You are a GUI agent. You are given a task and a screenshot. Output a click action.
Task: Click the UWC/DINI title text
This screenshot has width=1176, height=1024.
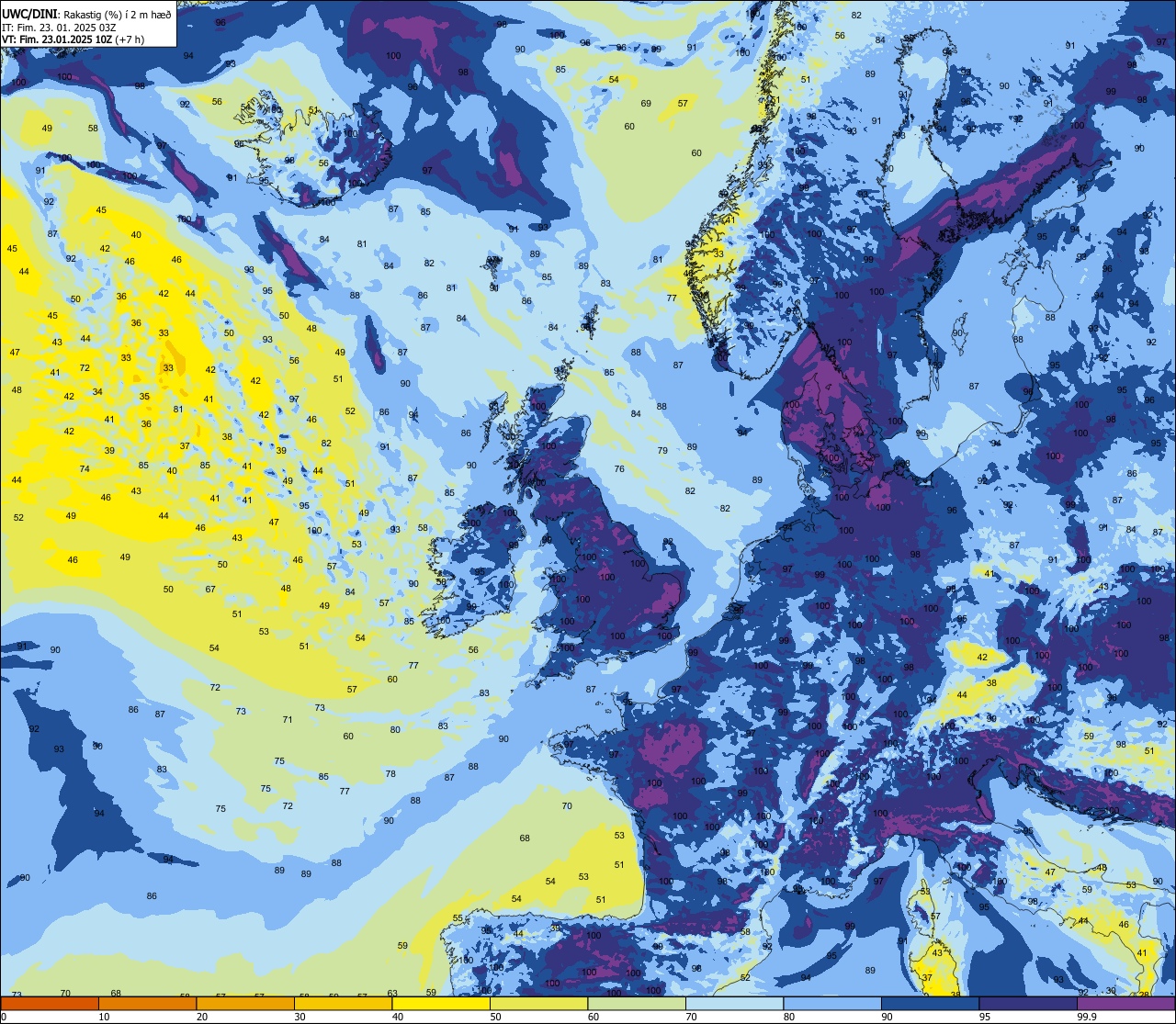pos(30,14)
